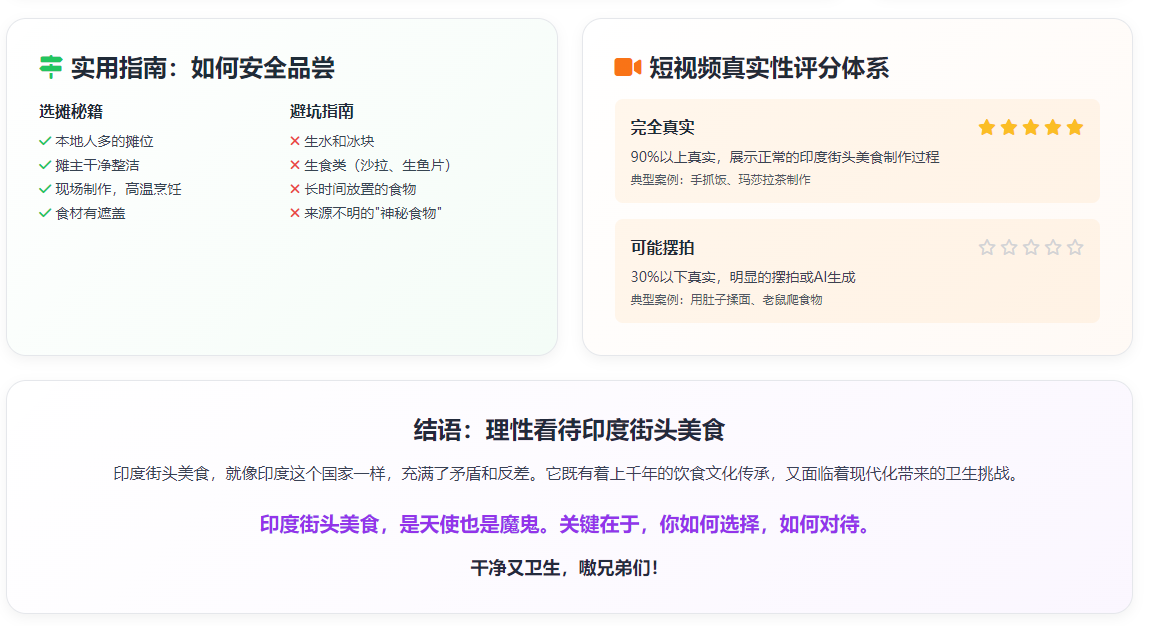Image resolution: width=1159 pixels, height=626 pixels.
Task: Click the red X next to 生水和冰块
Action: [x=295, y=141]
